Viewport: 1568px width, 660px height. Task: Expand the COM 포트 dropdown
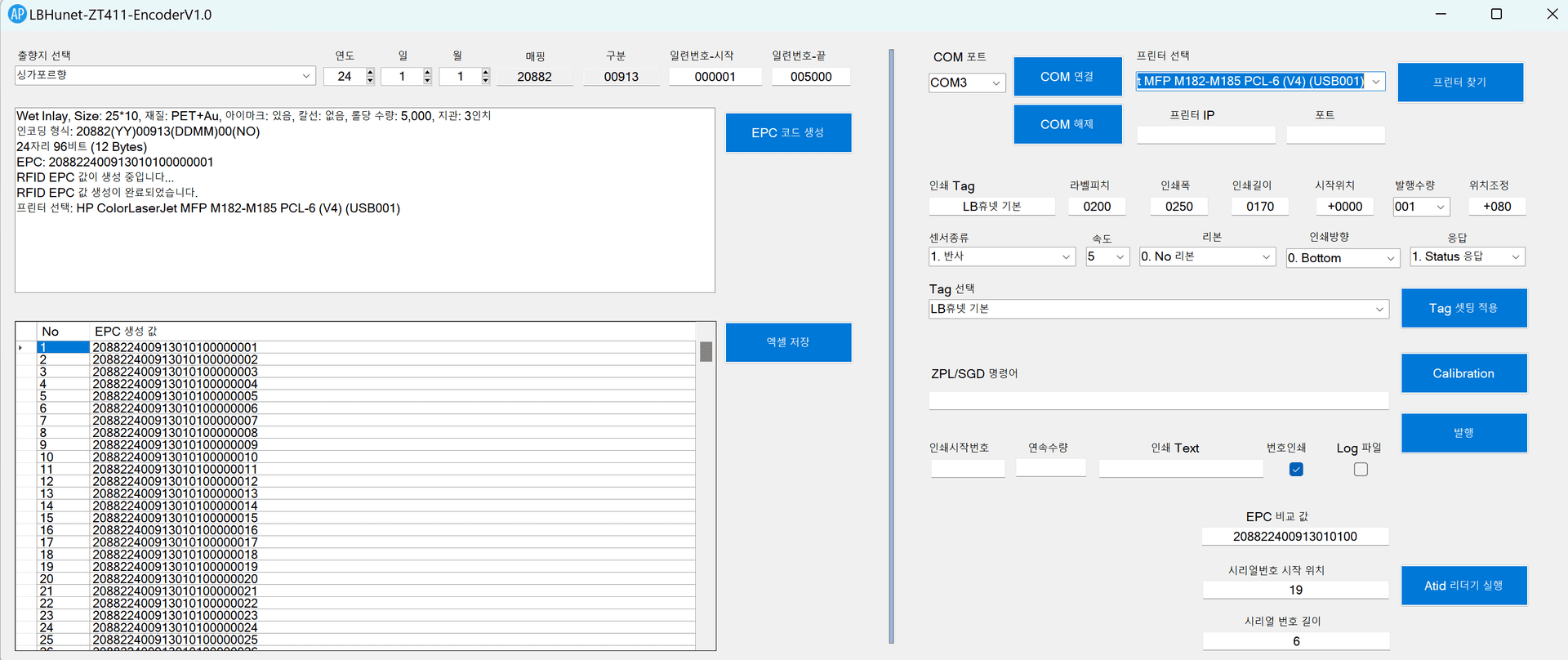(996, 83)
